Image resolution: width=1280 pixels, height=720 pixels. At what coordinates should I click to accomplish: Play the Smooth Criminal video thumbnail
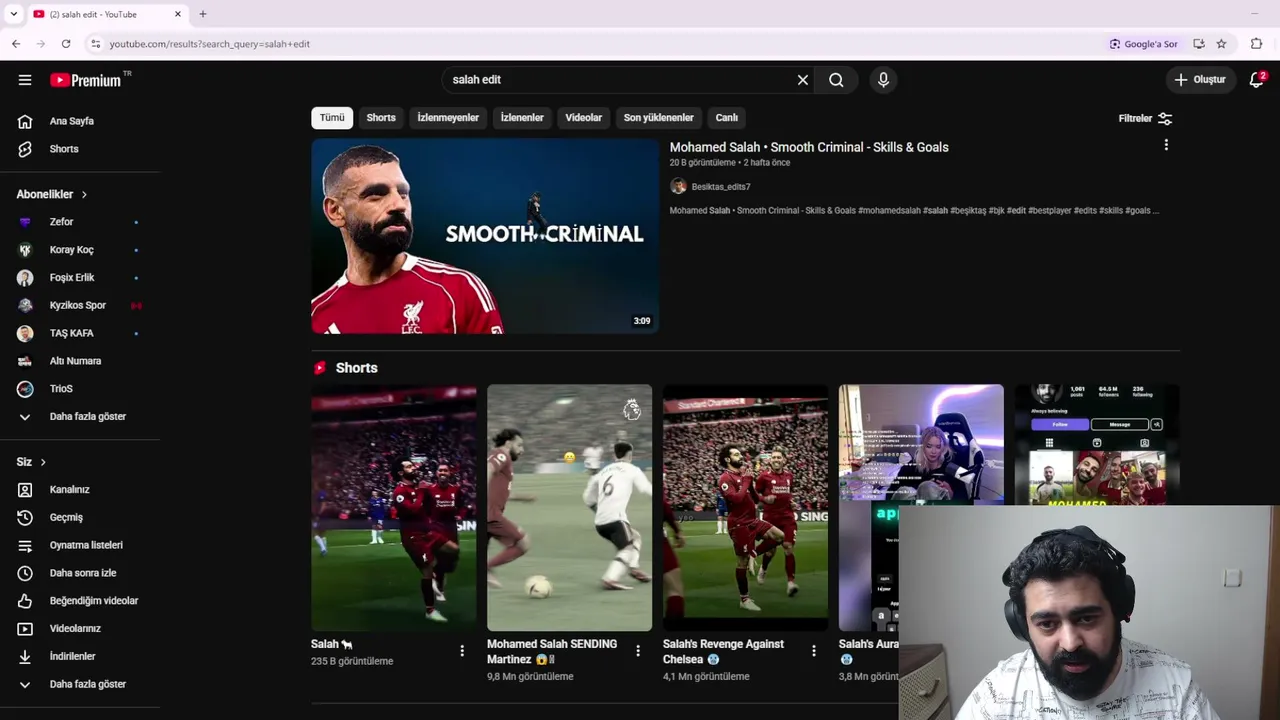pos(485,236)
